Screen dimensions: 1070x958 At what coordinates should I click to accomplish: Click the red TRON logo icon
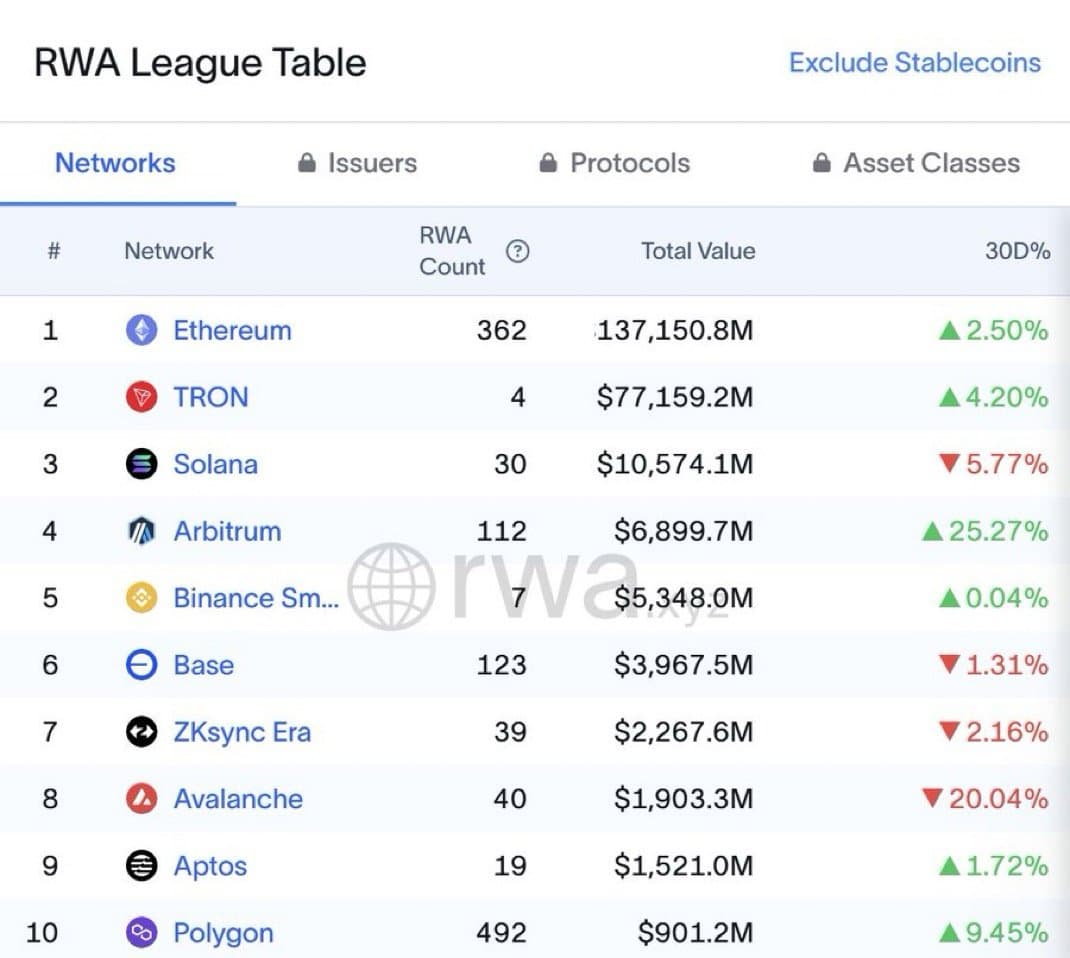pyautogui.click(x=141, y=397)
